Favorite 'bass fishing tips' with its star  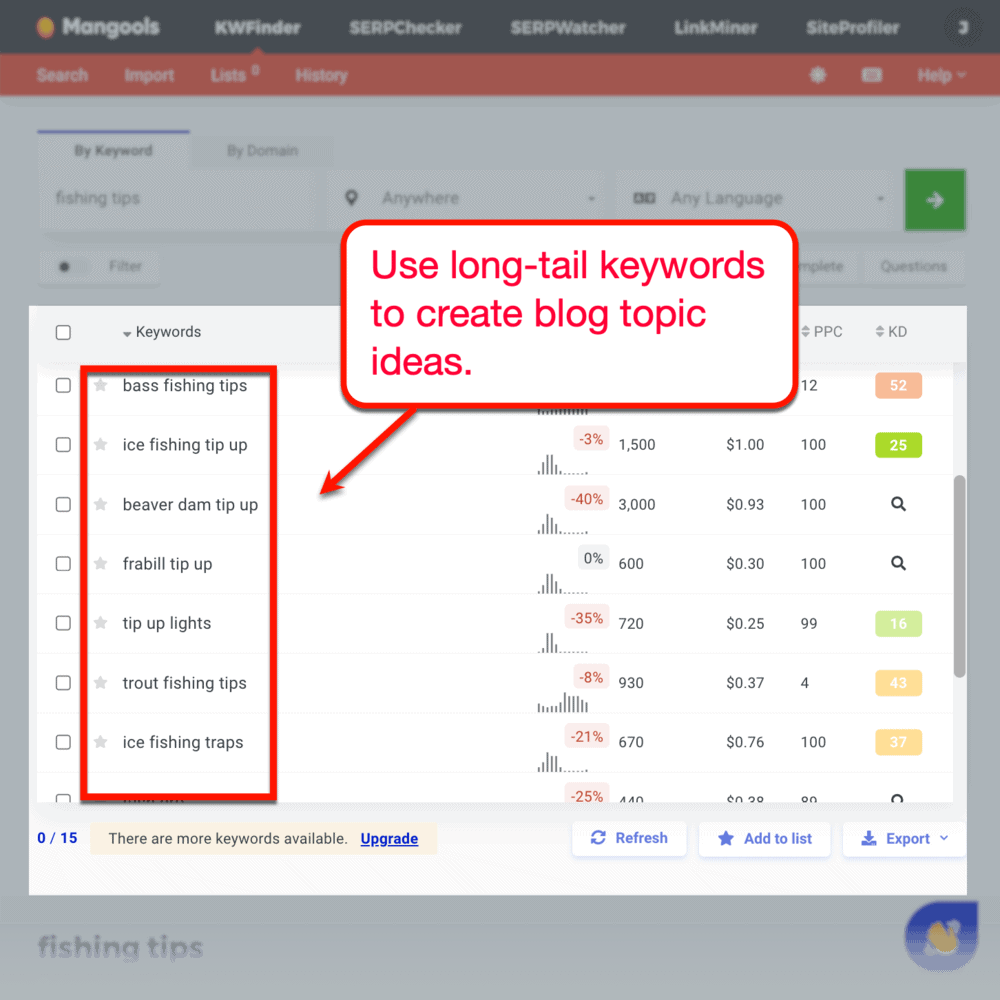pyautogui.click(x=100, y=385)
